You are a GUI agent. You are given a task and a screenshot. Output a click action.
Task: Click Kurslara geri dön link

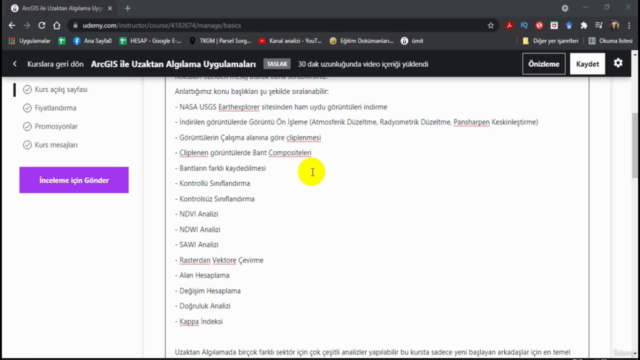(x=55, y=64)
